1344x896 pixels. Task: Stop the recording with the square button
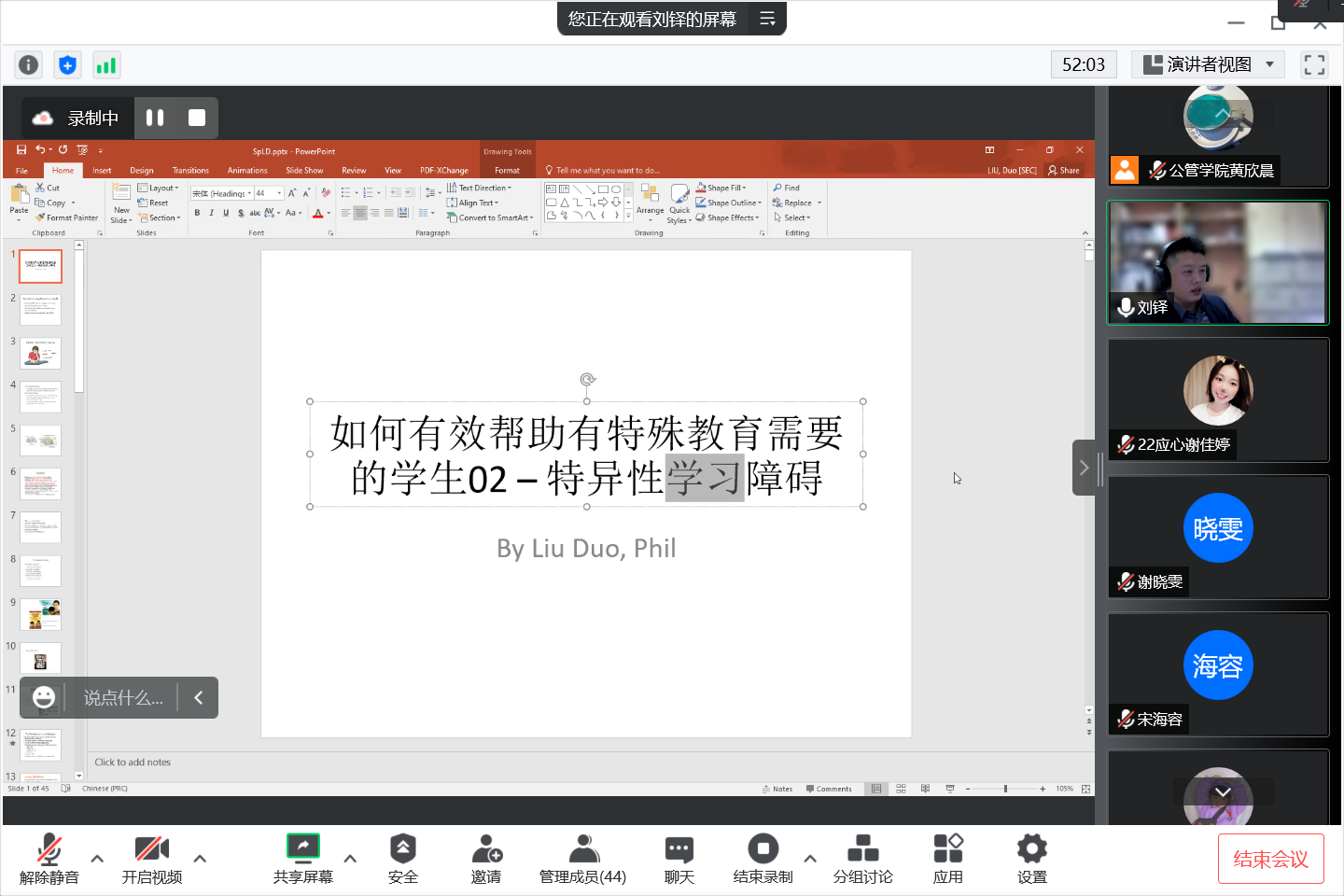[197, 118]
